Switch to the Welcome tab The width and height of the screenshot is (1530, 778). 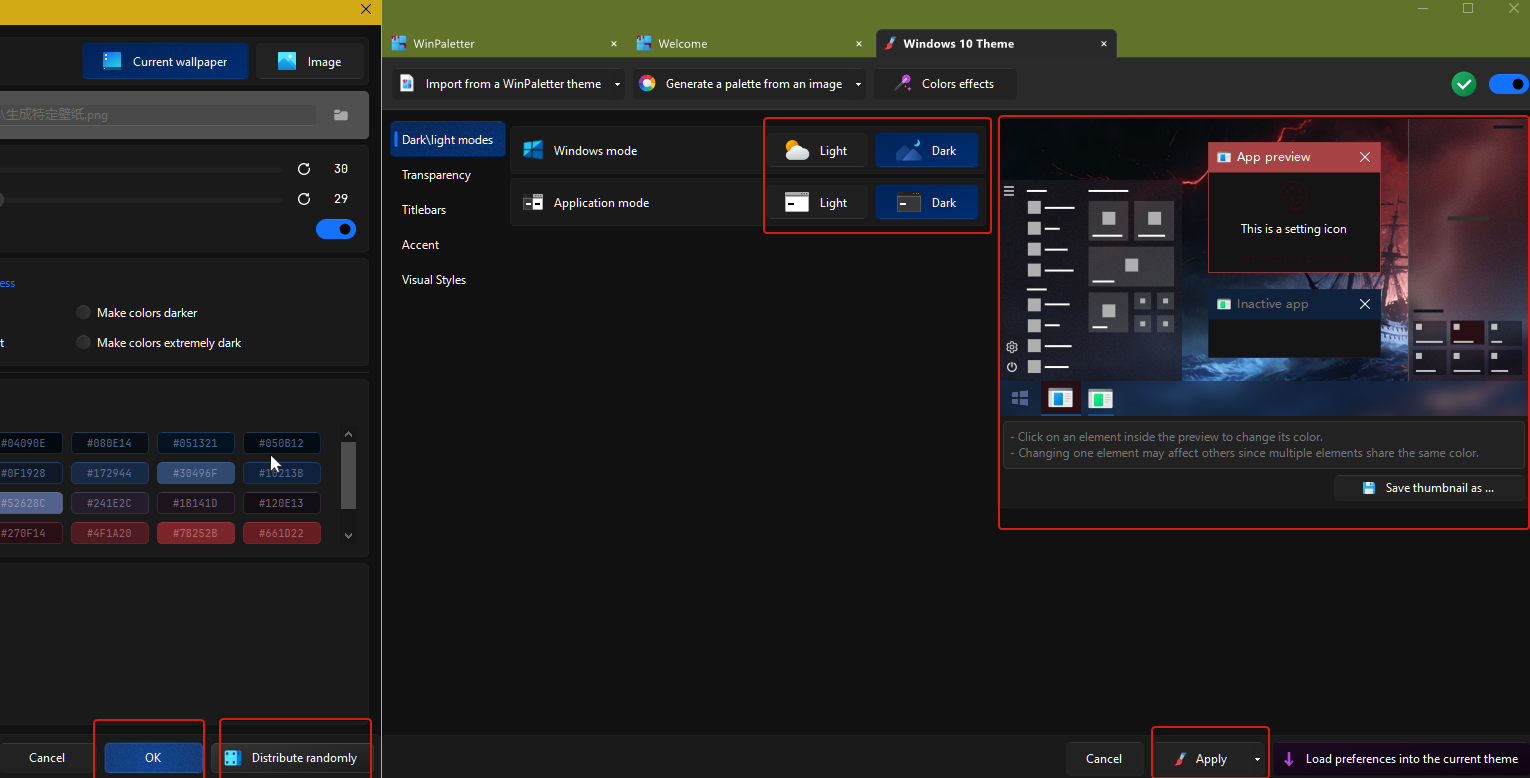pos(683,44)
